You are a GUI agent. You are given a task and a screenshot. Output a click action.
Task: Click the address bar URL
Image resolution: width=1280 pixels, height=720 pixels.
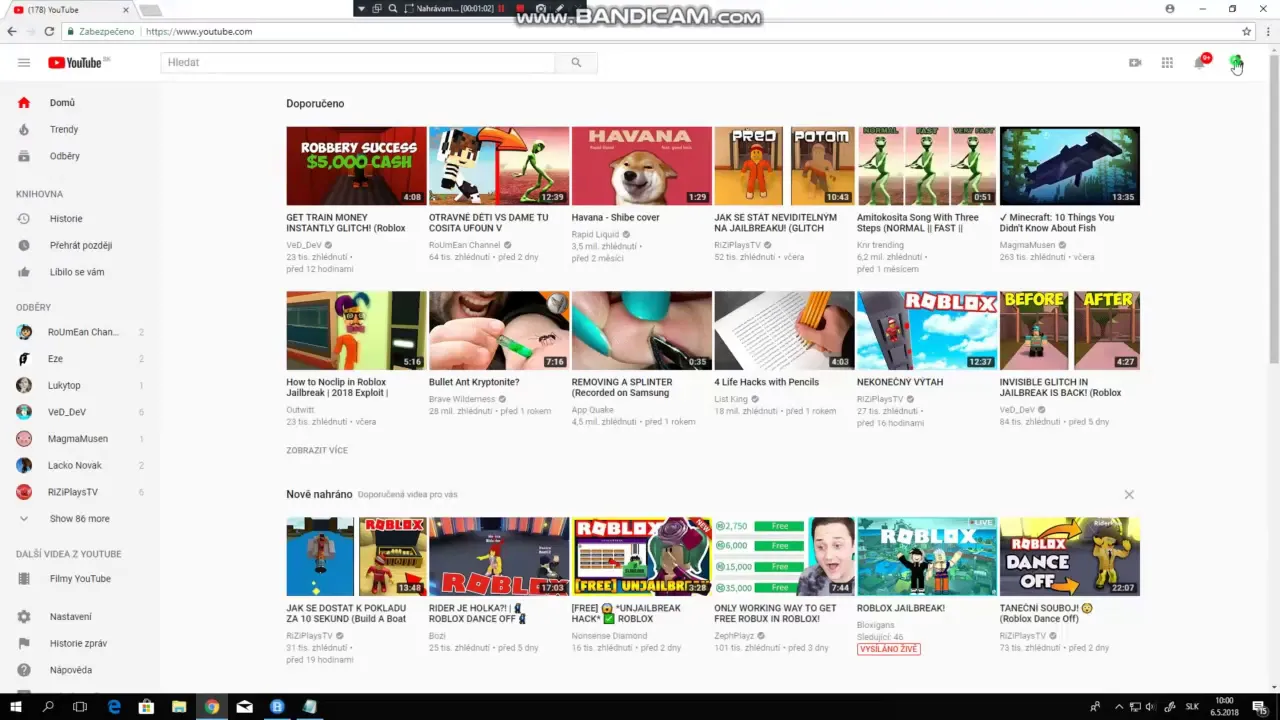198,31
